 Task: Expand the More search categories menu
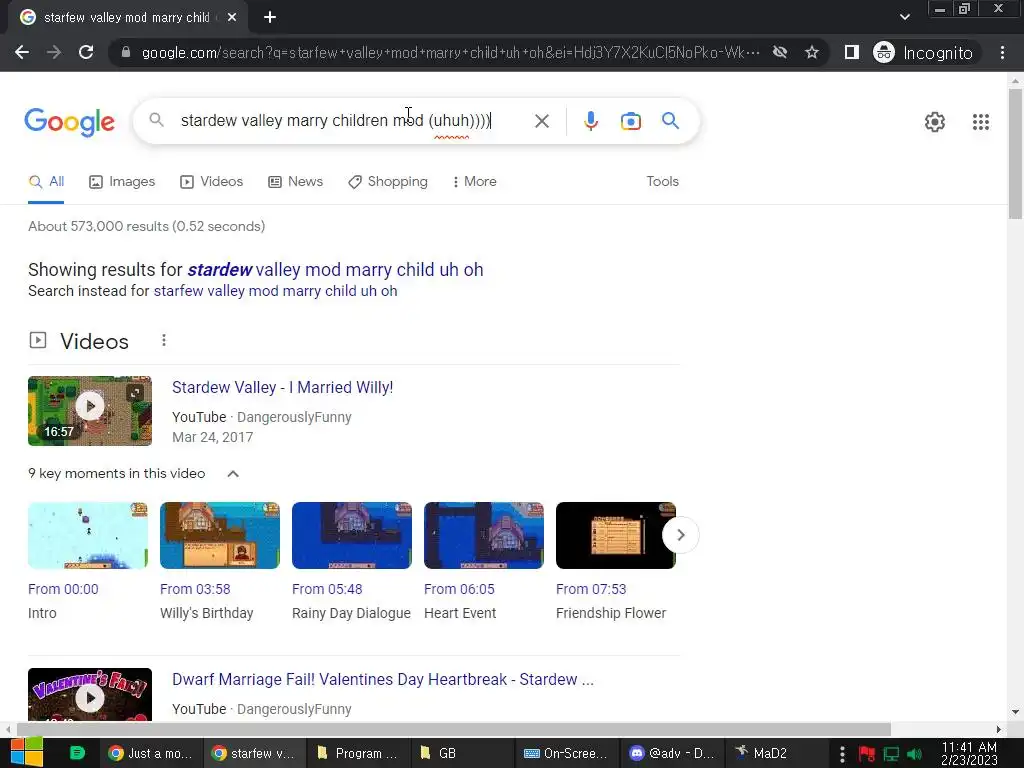point(475,182)
